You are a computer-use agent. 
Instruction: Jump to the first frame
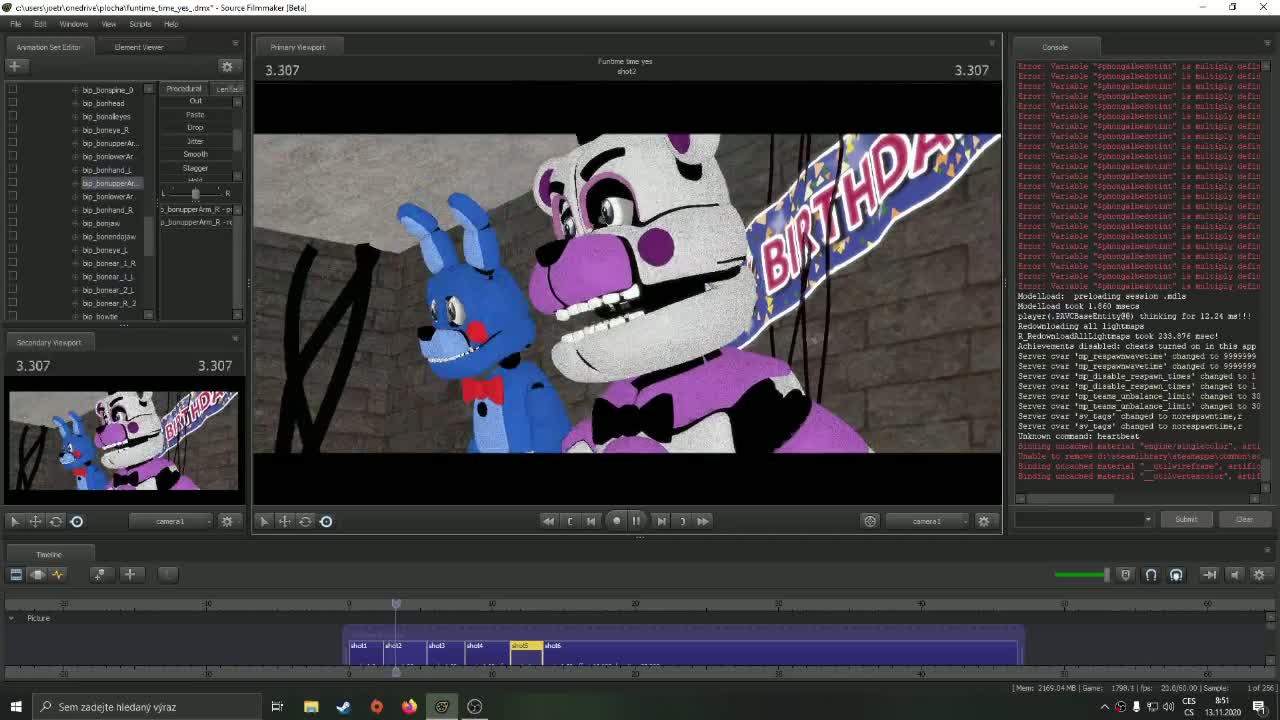(548, 521)
